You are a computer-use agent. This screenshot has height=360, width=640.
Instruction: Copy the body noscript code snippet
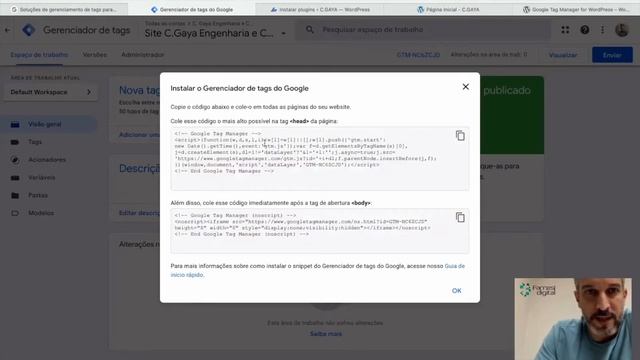pos(460,217)
